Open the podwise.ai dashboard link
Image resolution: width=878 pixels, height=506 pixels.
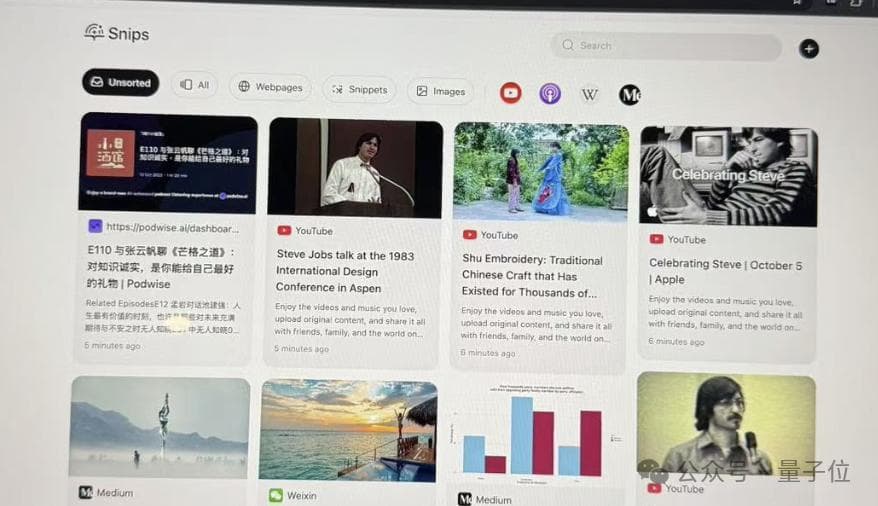(174, 227)
